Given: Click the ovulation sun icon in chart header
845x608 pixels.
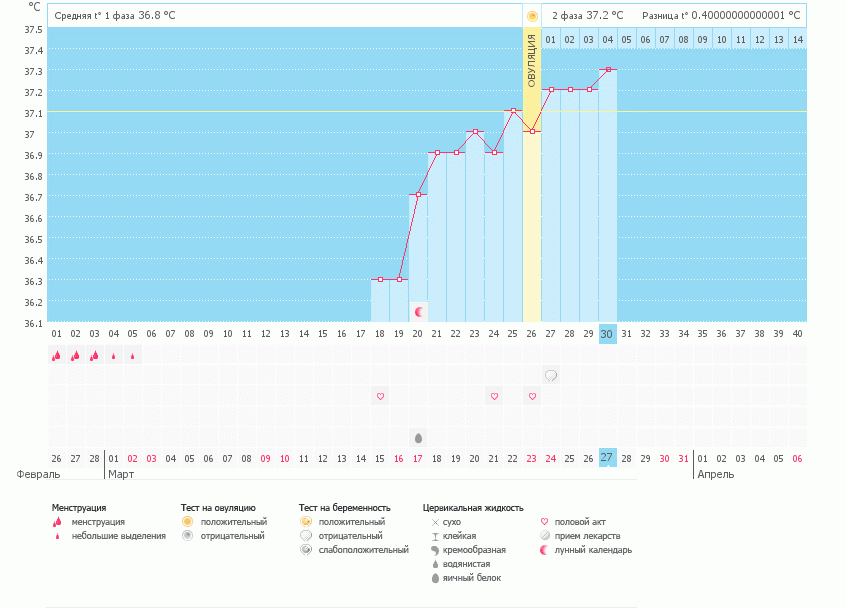Looking at the screenshot, I should [532, 16].
